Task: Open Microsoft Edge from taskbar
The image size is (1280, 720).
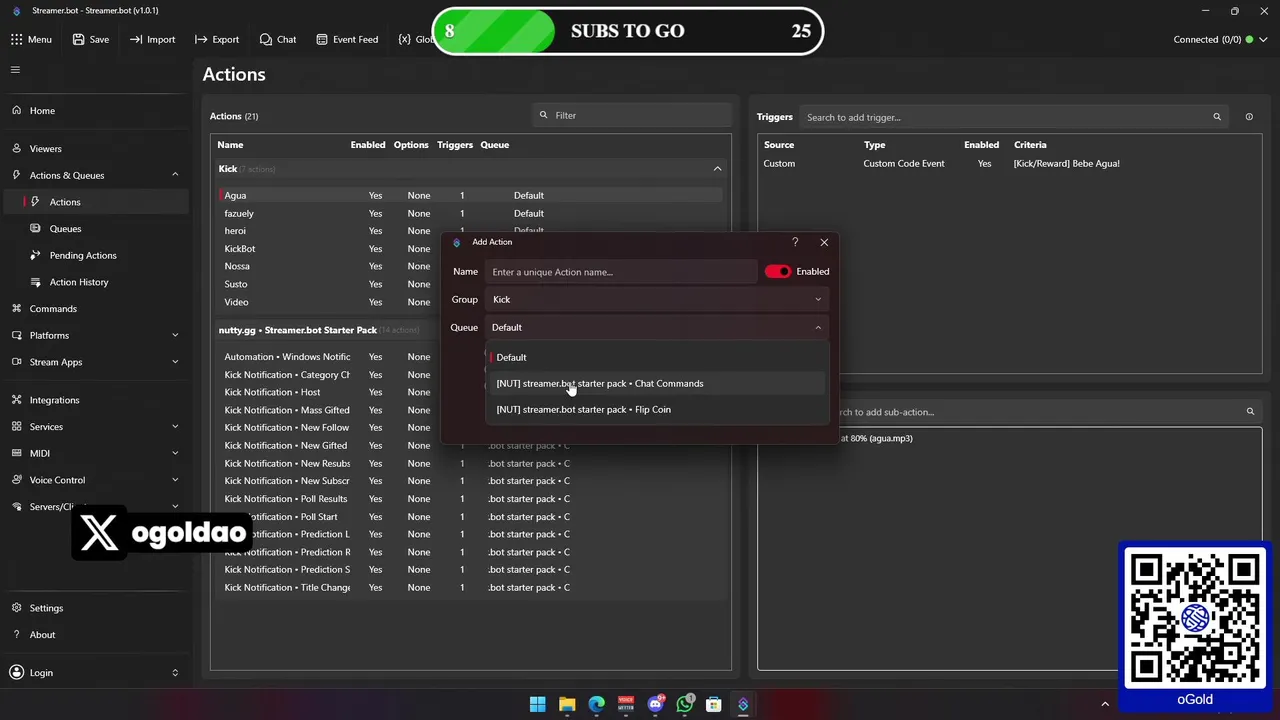Action: (x=597, y=705)
